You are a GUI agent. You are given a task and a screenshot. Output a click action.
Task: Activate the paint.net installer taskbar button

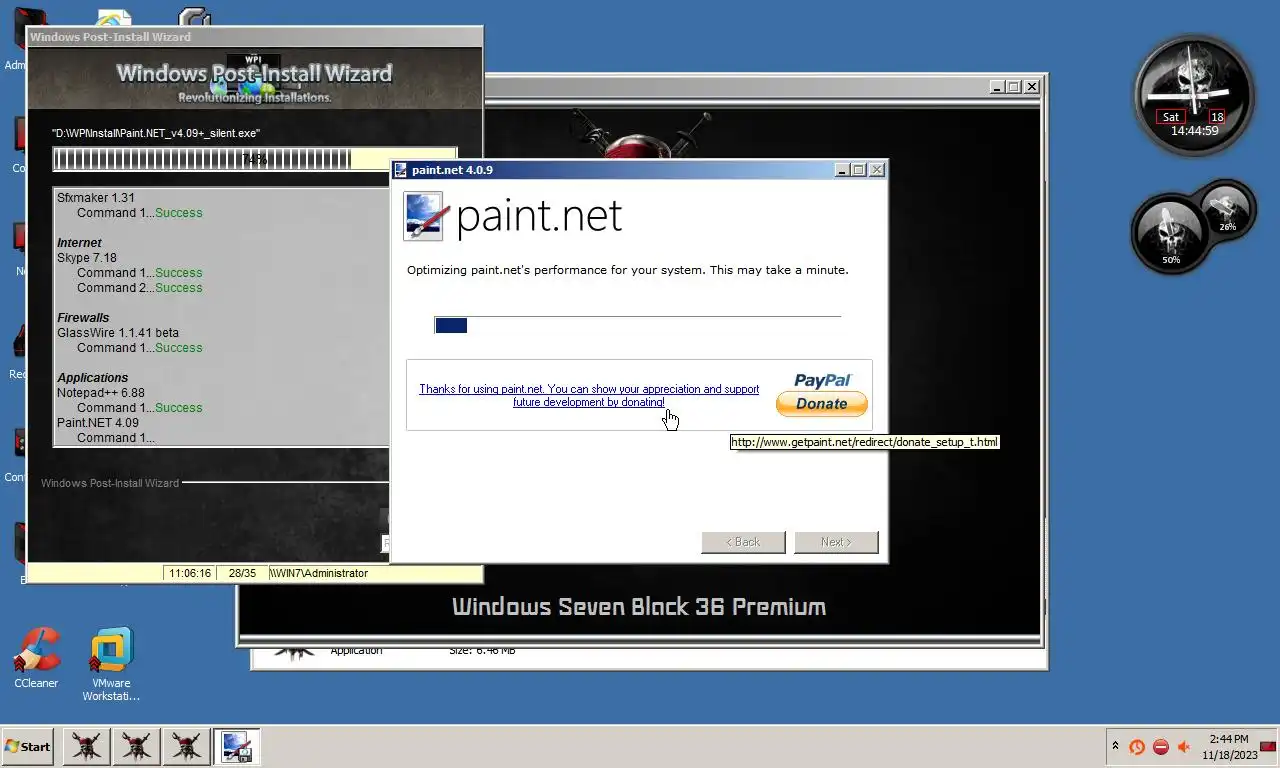point(236,746)
